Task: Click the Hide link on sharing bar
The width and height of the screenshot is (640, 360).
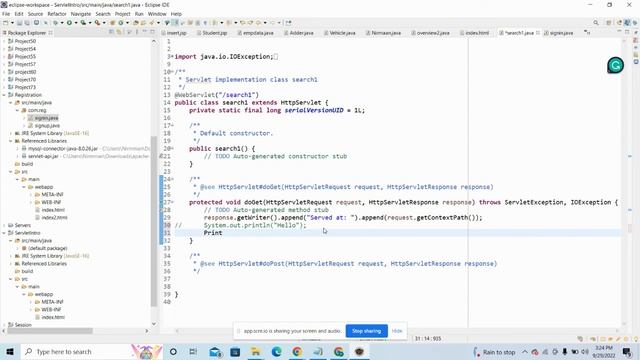Action: click(397, 331)
